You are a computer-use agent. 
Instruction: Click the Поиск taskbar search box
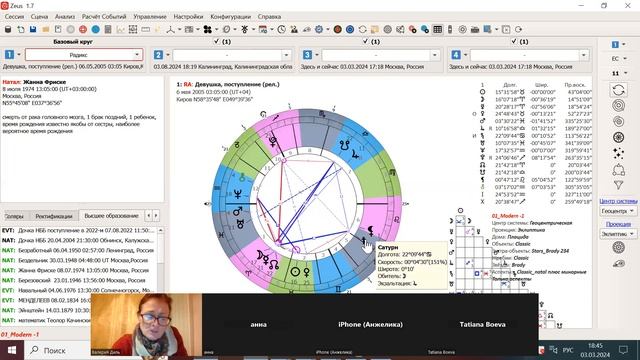57,350
